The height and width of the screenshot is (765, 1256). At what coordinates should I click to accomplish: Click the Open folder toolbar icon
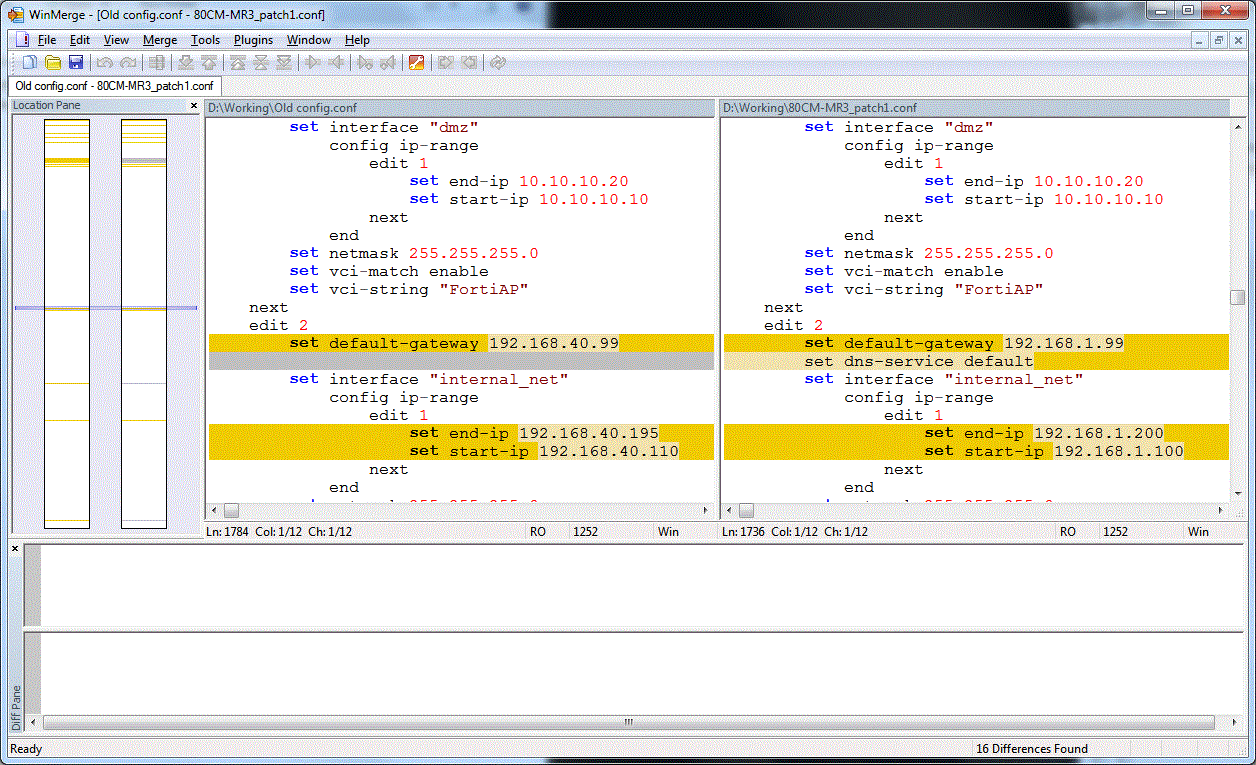click(53, 63)
